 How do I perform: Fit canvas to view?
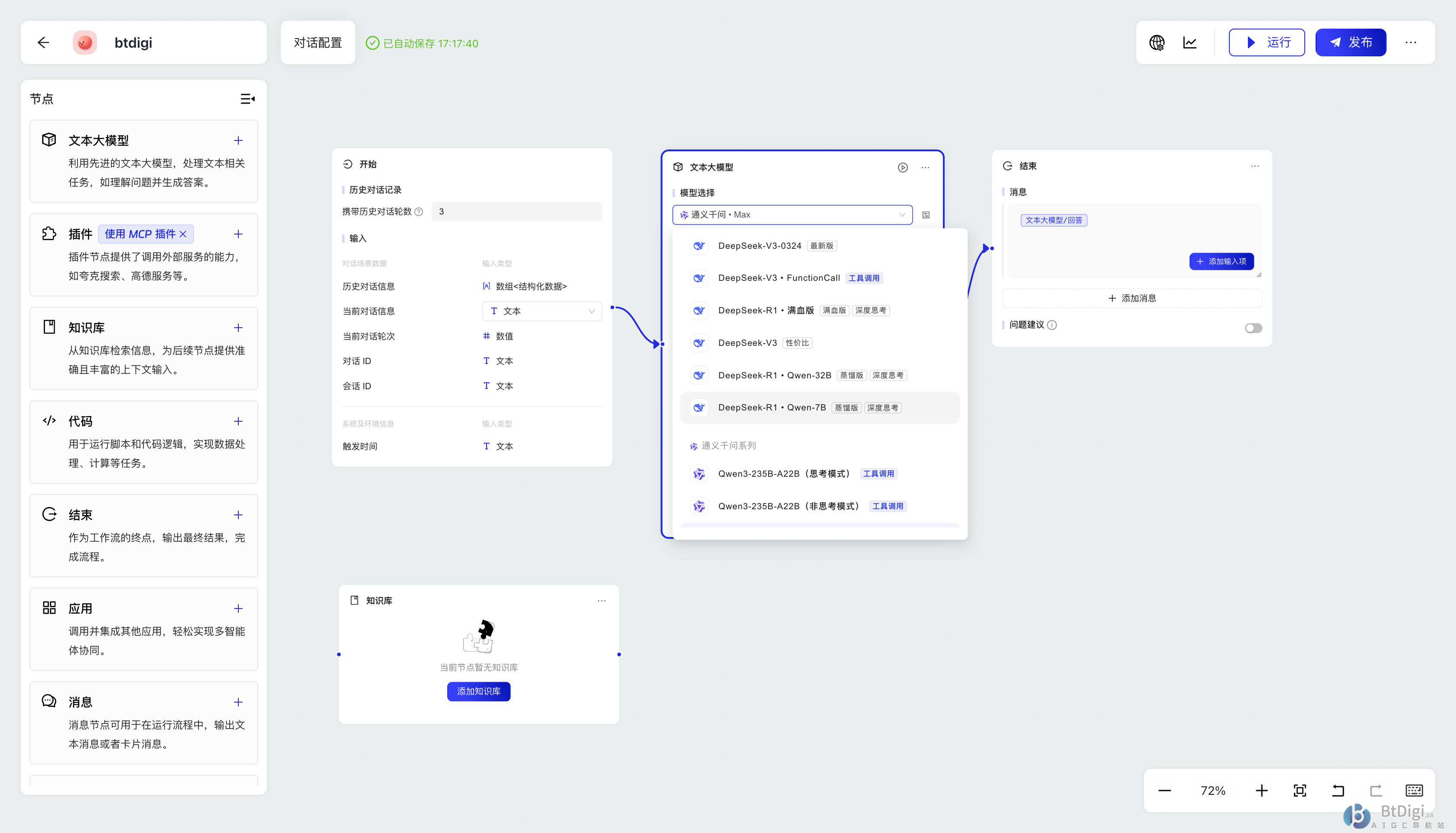click(x=1300, y=791)
